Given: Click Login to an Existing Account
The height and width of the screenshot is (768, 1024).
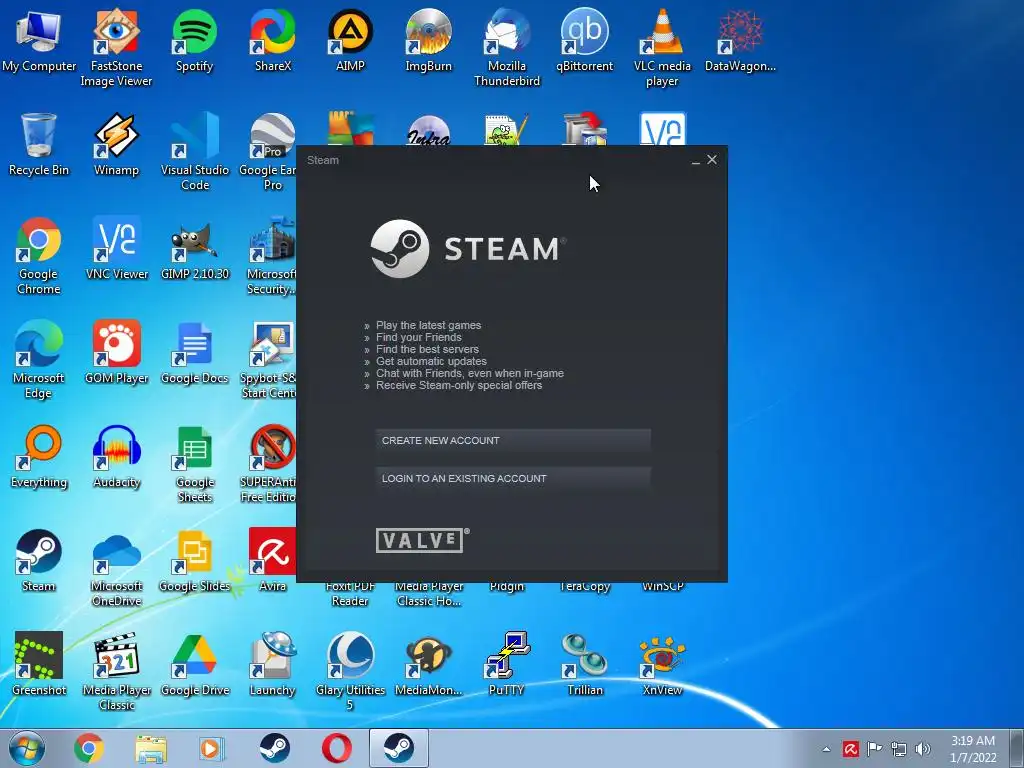Looking at the screenshot, I should tap(513, 479).
